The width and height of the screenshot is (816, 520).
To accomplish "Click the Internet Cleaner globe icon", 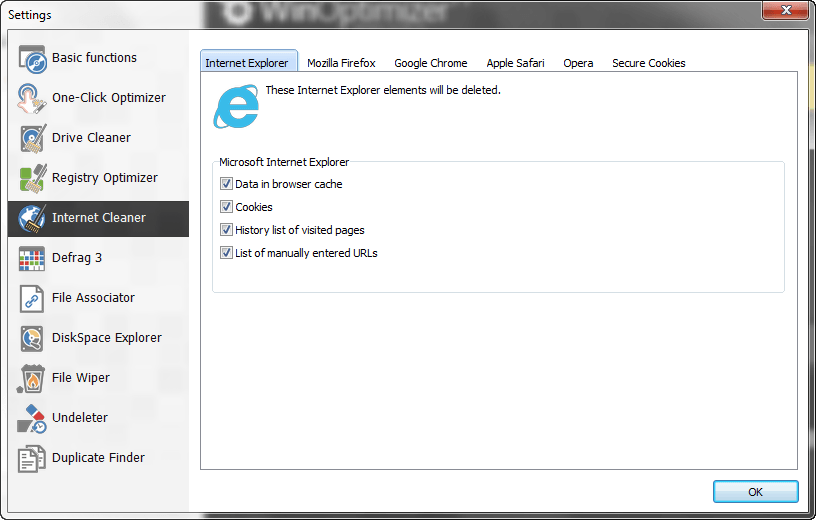I will coord(32,219).
